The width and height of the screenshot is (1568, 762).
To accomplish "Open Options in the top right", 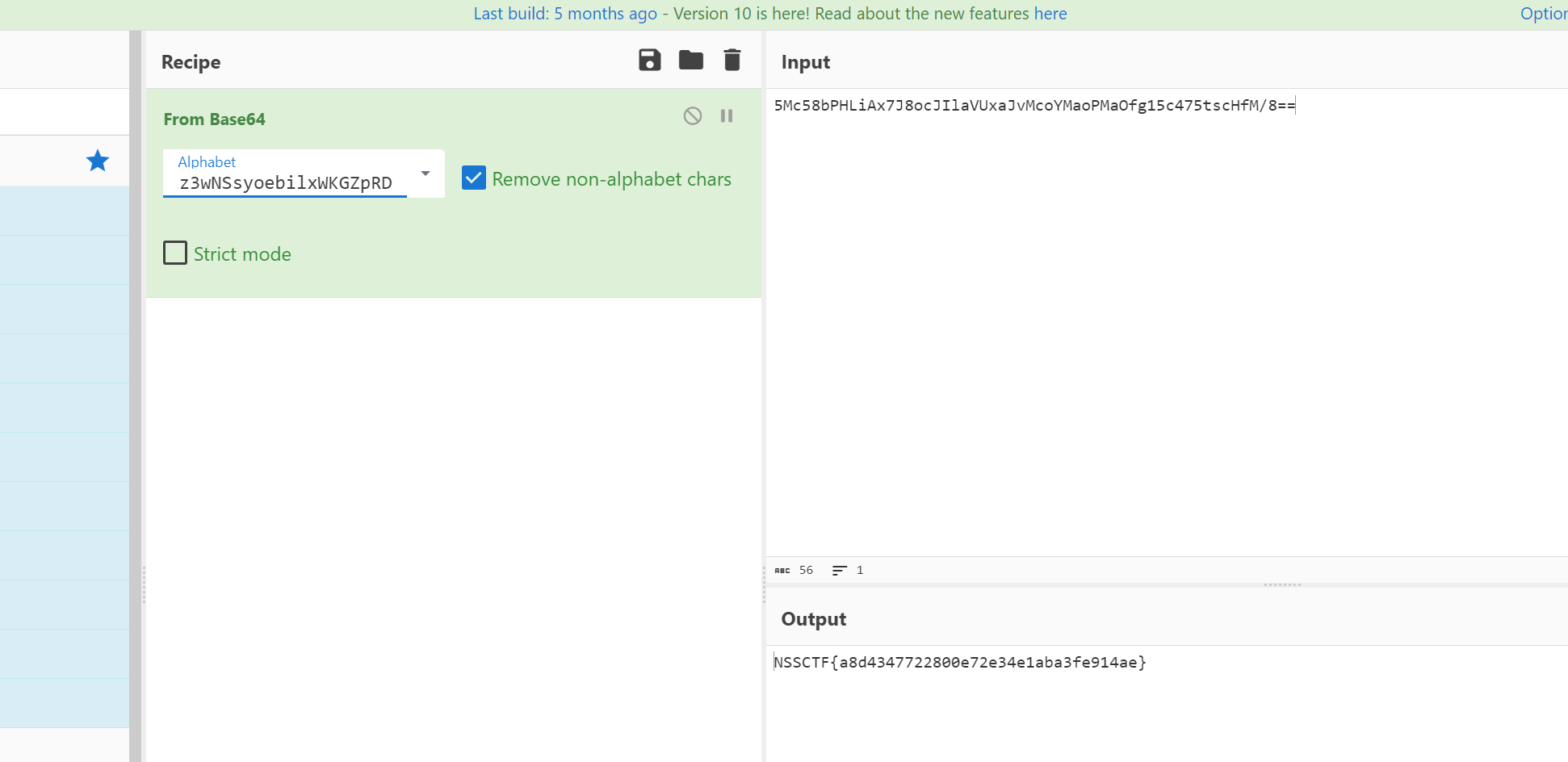I will 1544,13.
